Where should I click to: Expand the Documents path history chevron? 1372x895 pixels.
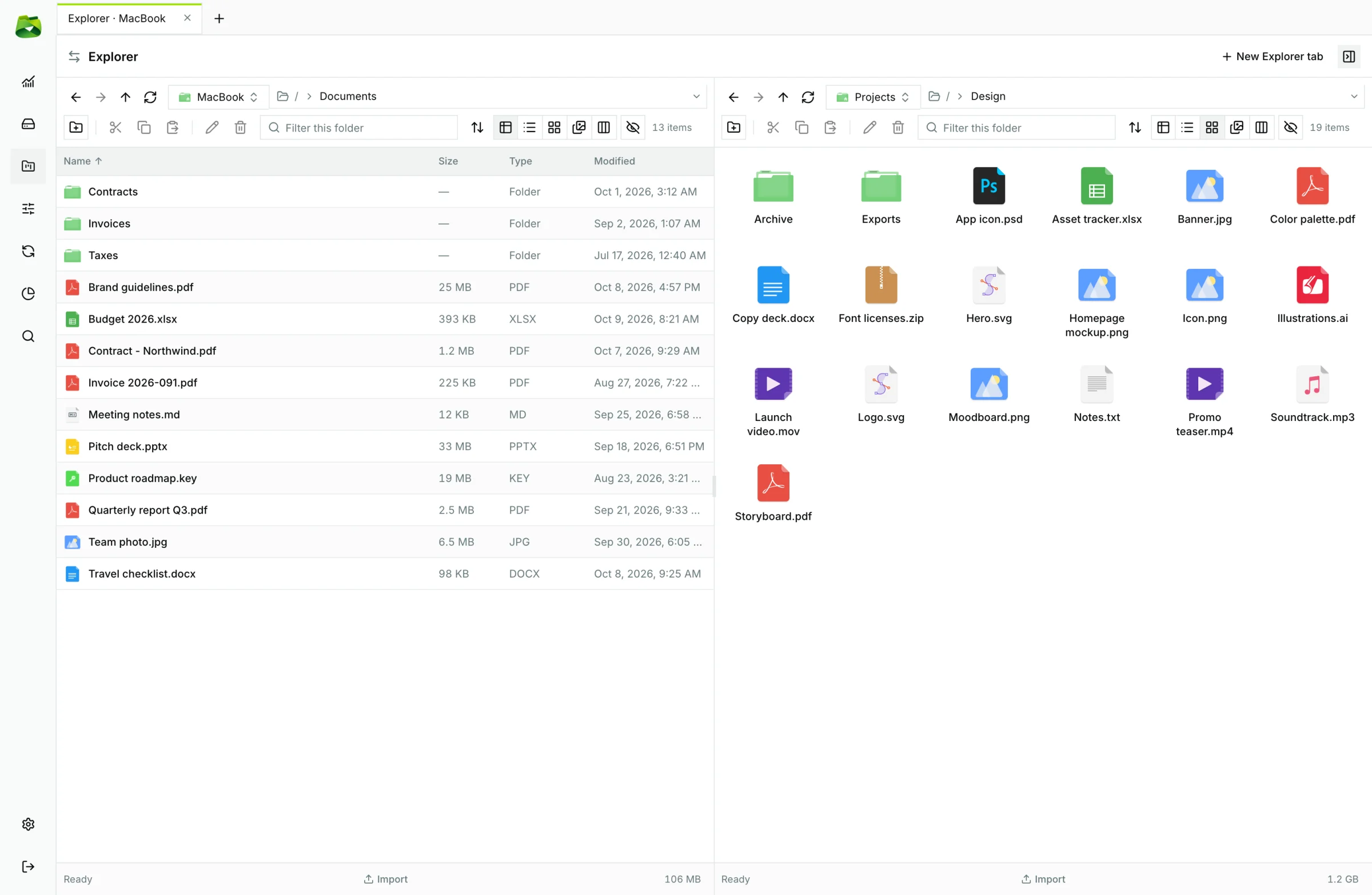click(x=696, y=96)
